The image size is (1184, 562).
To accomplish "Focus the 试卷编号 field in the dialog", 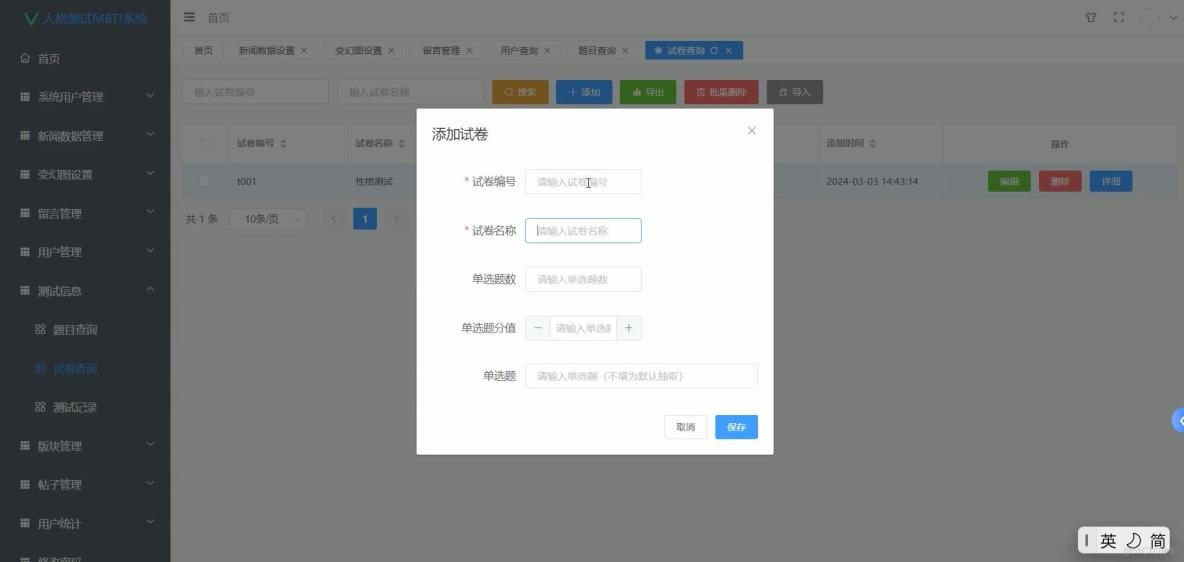I will click(x=583, y=182).
